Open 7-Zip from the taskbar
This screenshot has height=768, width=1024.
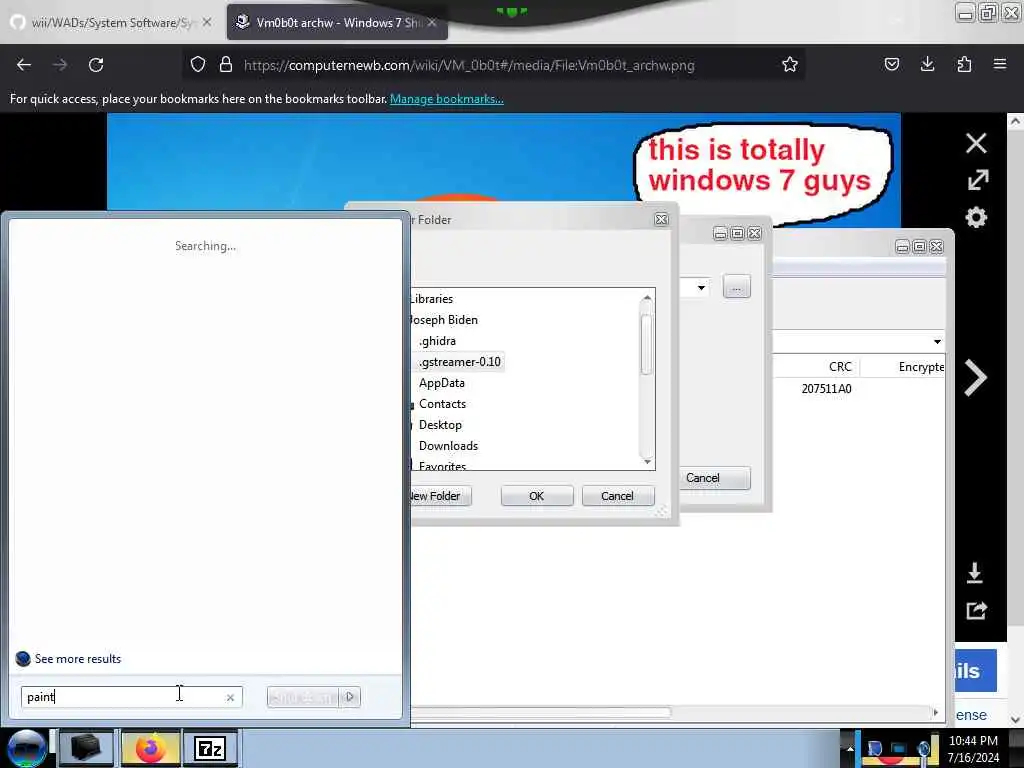210,748
